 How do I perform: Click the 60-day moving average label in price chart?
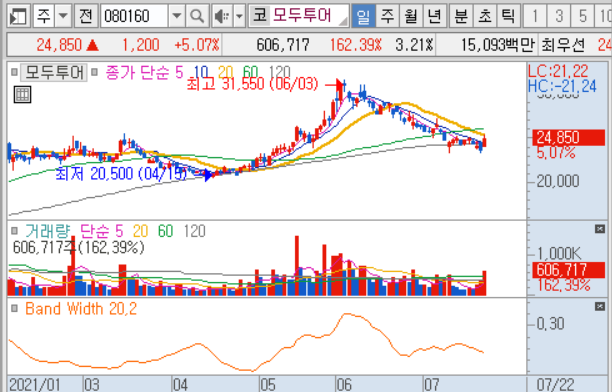[250, 72]
